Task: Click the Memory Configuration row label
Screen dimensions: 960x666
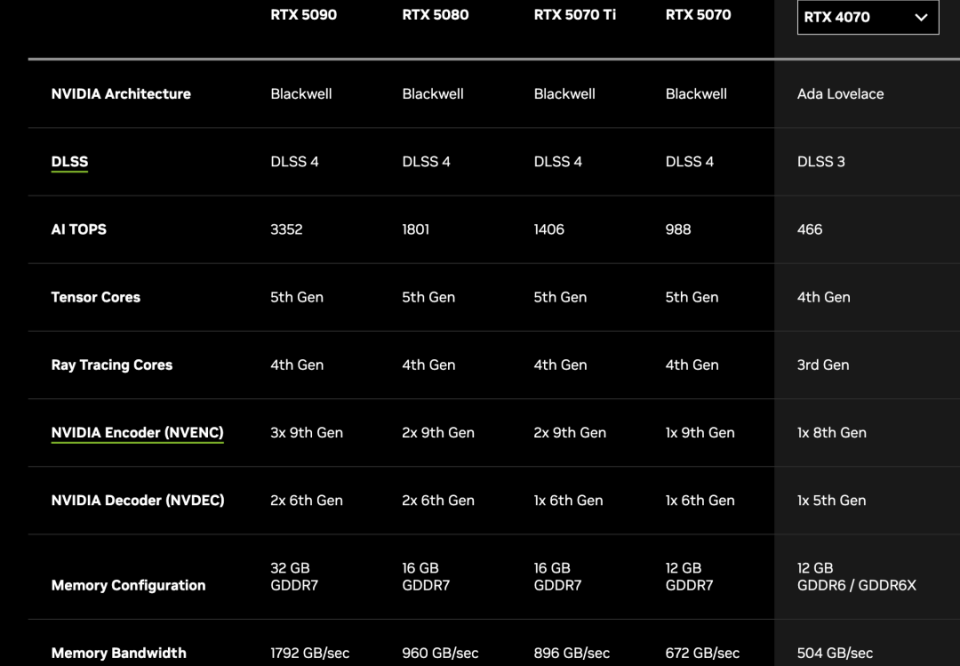Action: tap(128, 585)
